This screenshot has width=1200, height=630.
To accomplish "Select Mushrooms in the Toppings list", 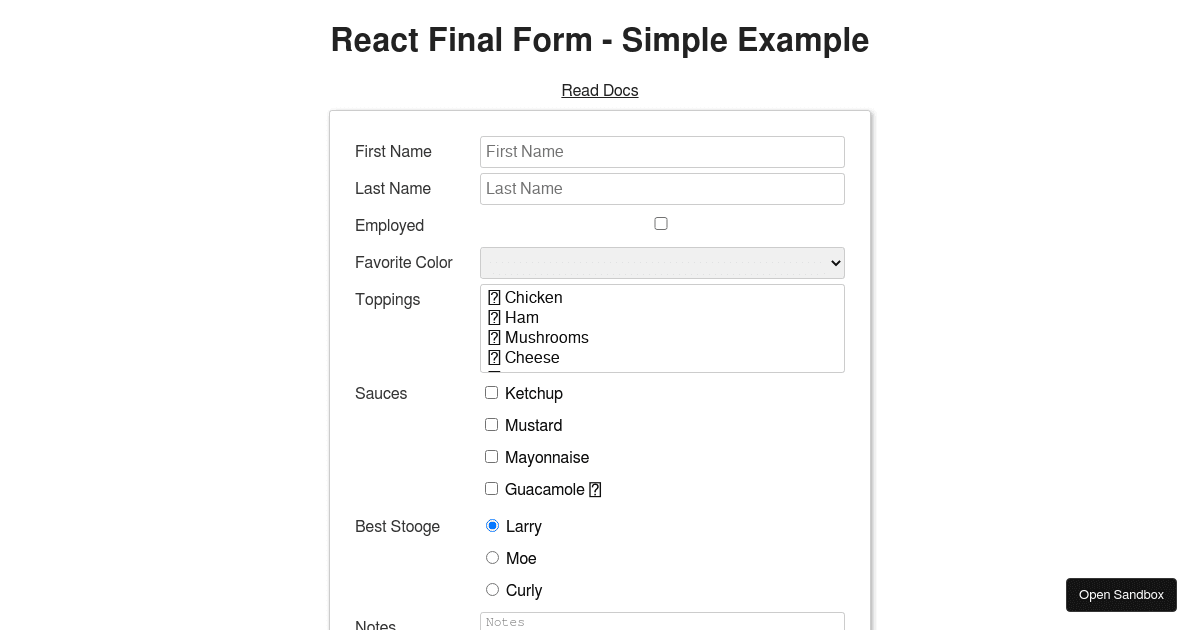I will click(546, 337).
